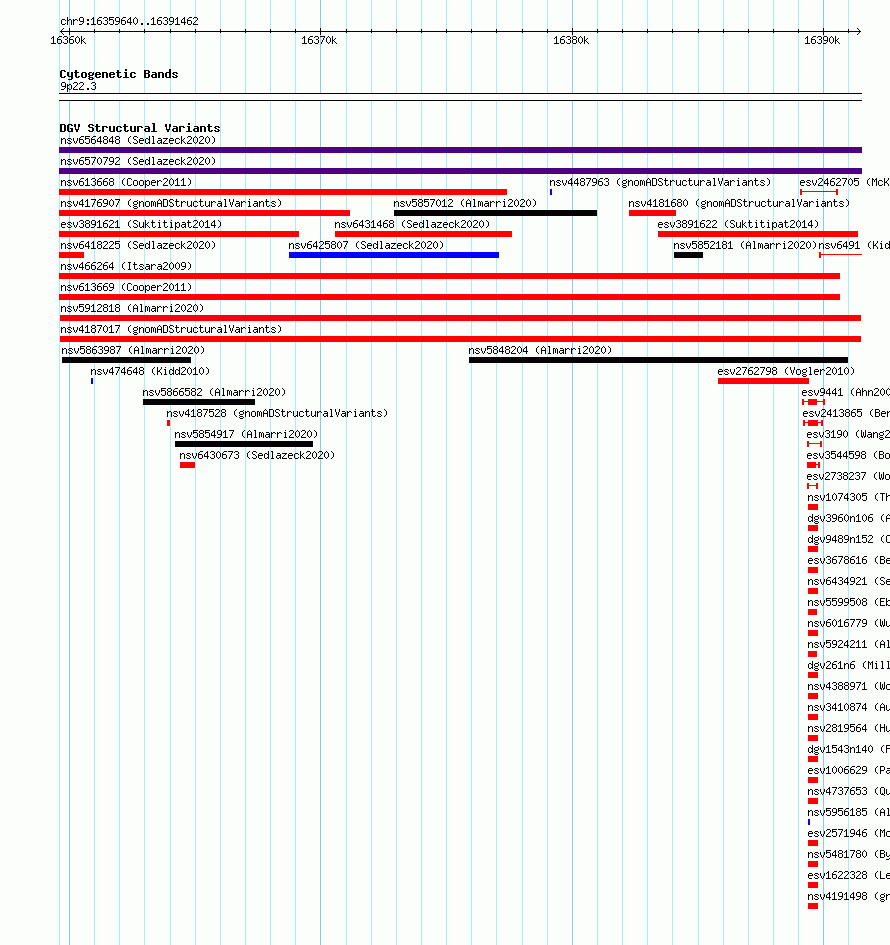Open the dgv9489n152 variant label
The image size is (890, 945).
pyautogui.click(x=848, y=539)
